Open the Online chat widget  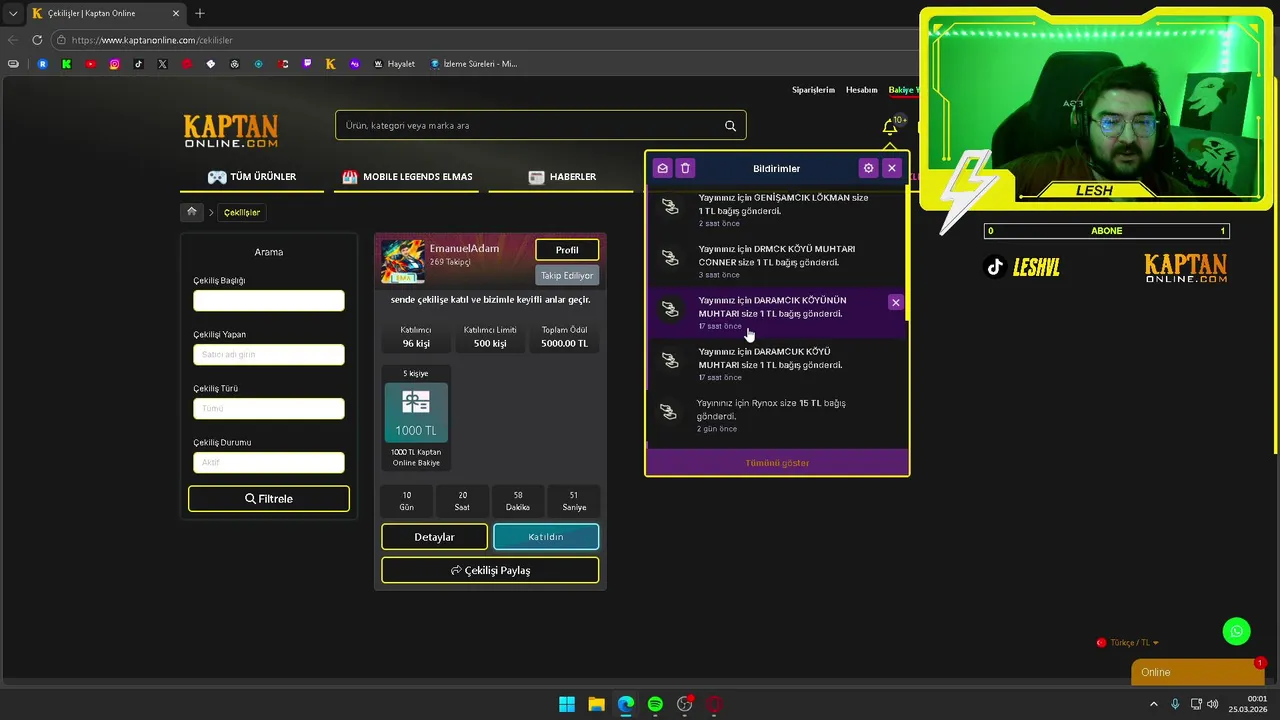[x=1196, y=672]
